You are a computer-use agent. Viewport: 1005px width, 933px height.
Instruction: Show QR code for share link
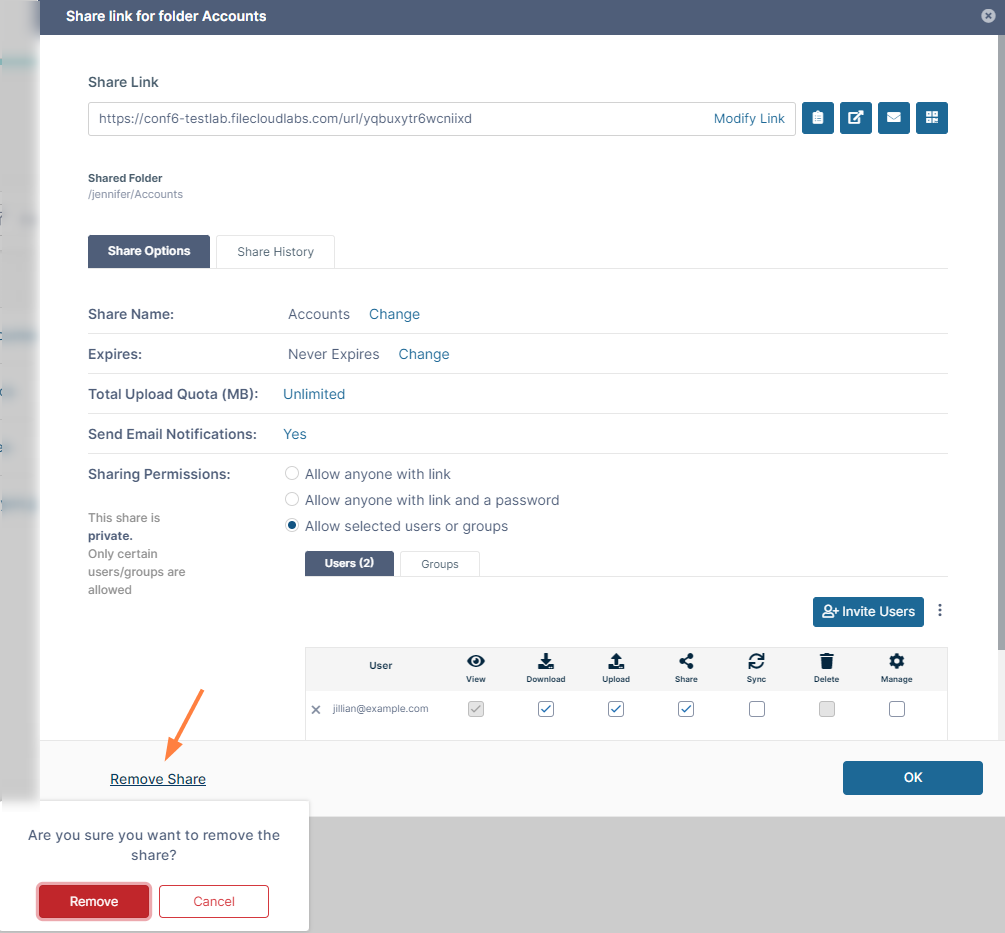(x=932, y=118)
